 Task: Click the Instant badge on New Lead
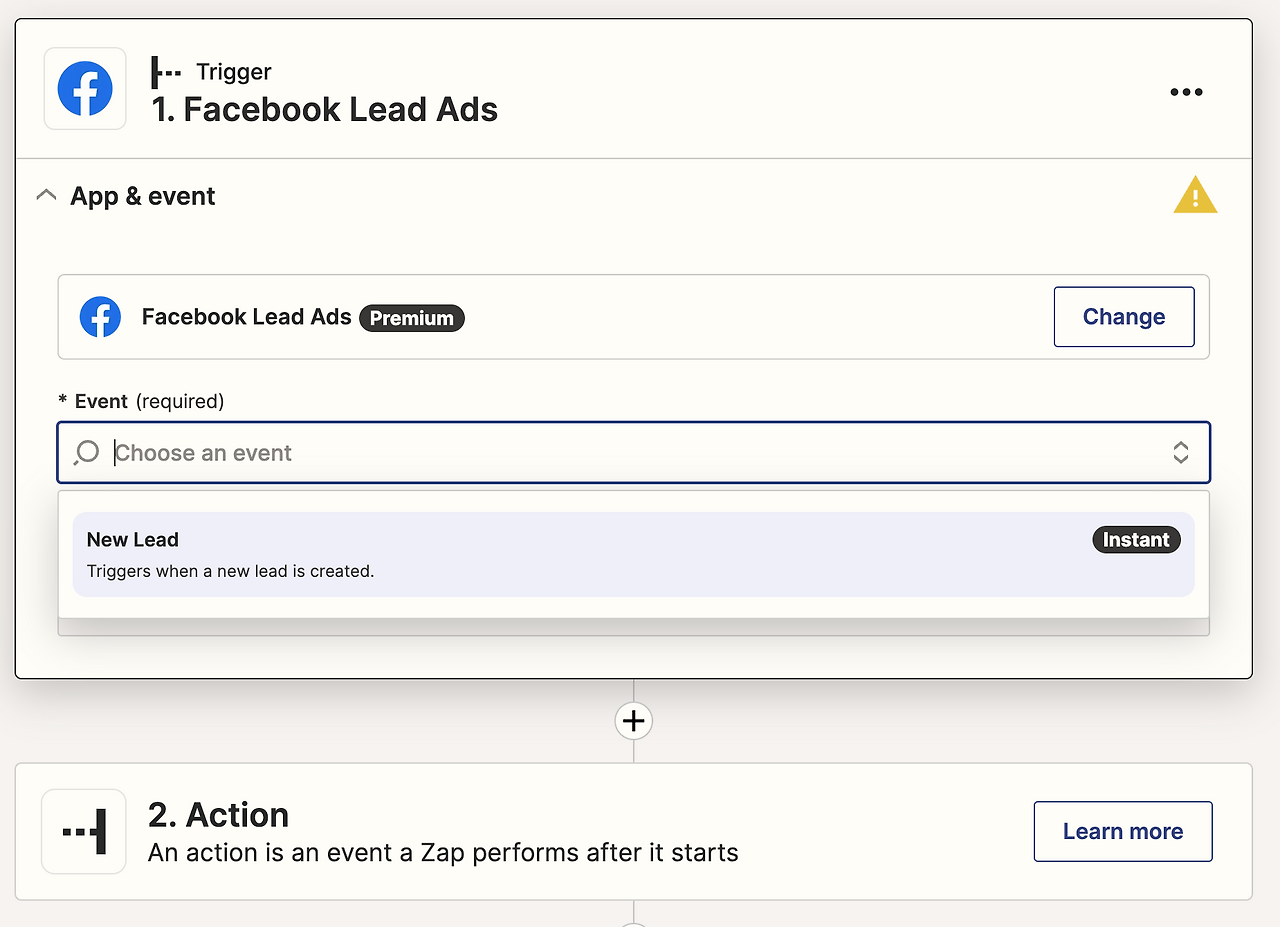(1136, 540)
